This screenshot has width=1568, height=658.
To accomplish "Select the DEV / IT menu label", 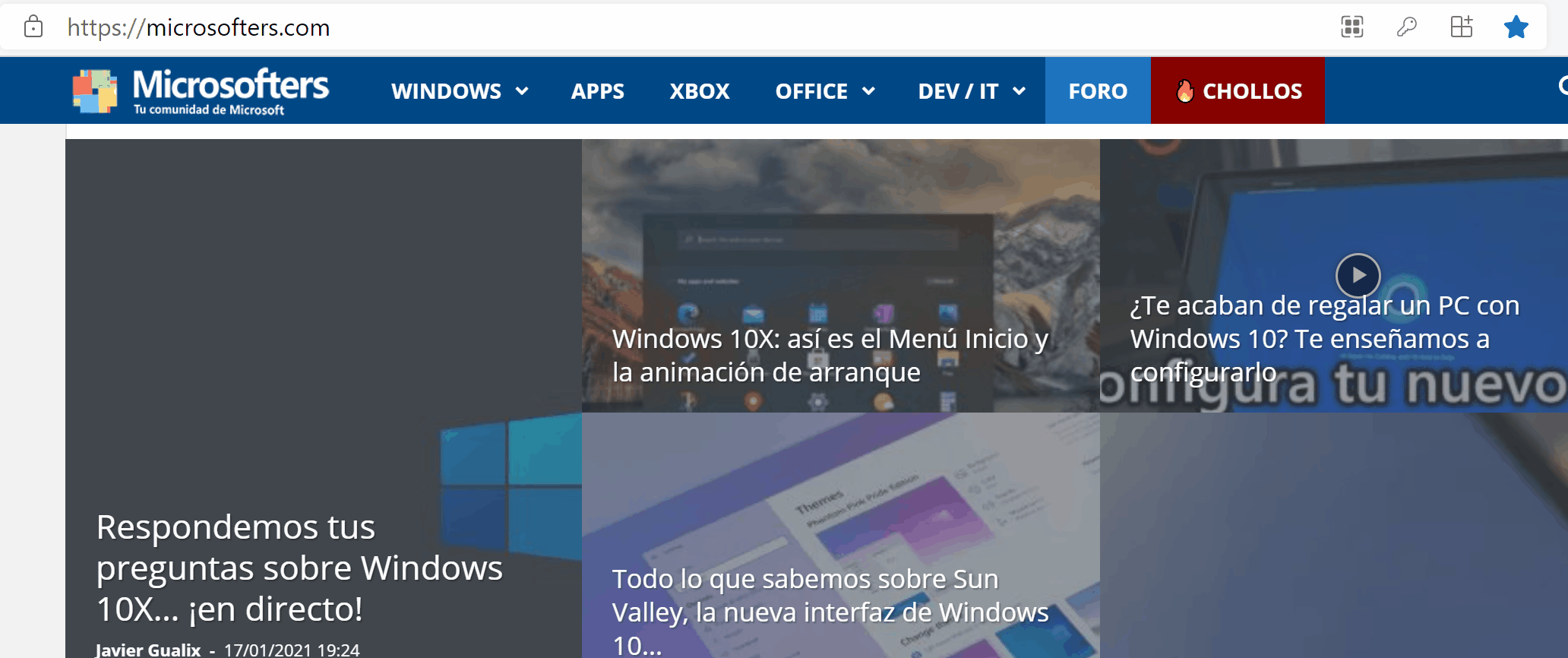I will pyautogui.click(x=958, y=91).
